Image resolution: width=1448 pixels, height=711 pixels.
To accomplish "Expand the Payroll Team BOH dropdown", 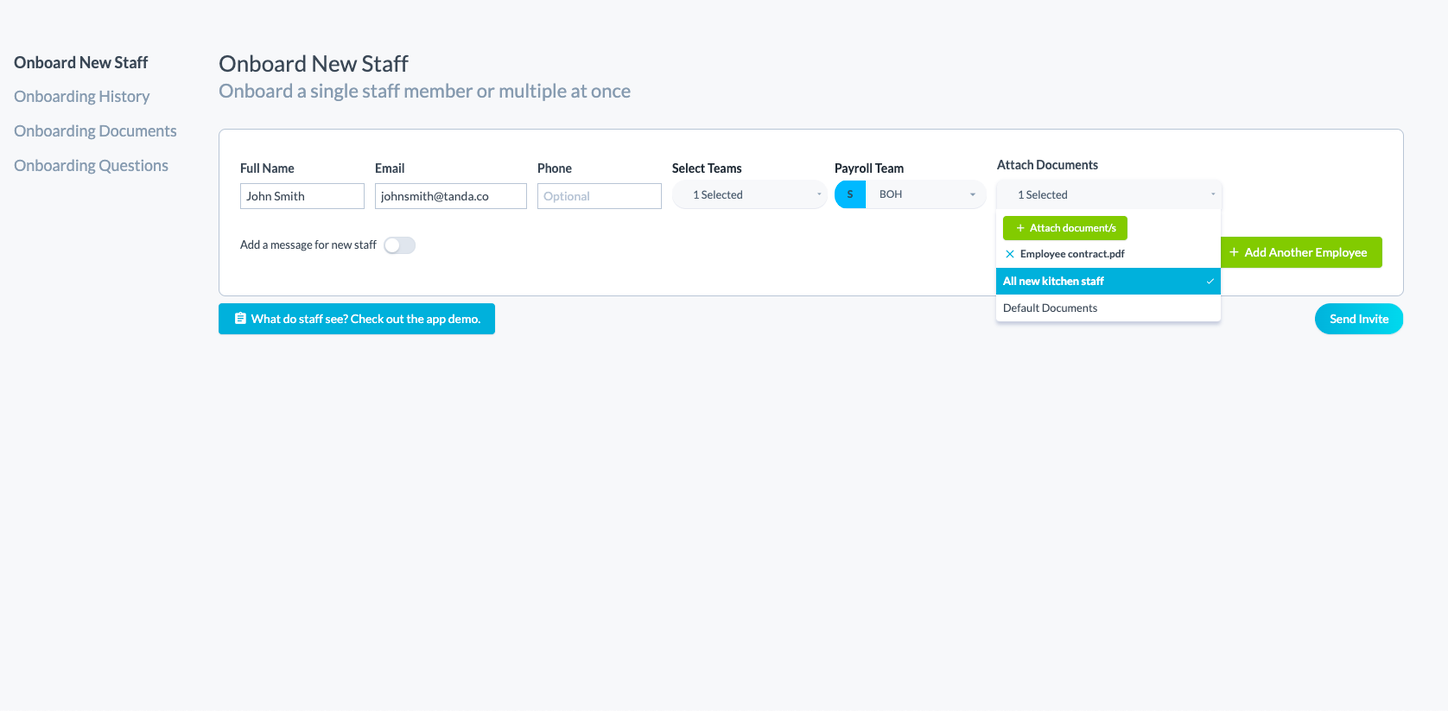I will (x=926, y=194).
